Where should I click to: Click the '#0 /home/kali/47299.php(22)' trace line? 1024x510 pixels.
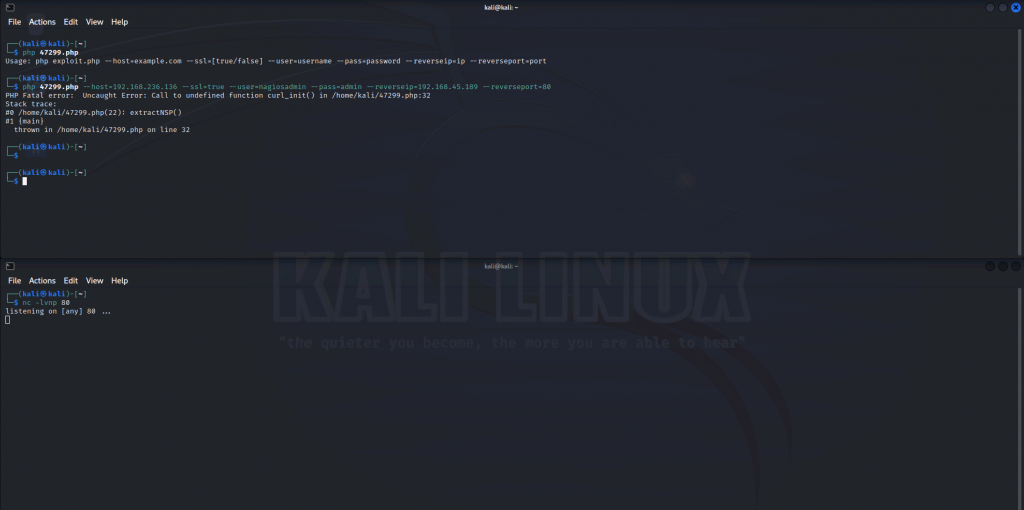(x=93, y=112)
